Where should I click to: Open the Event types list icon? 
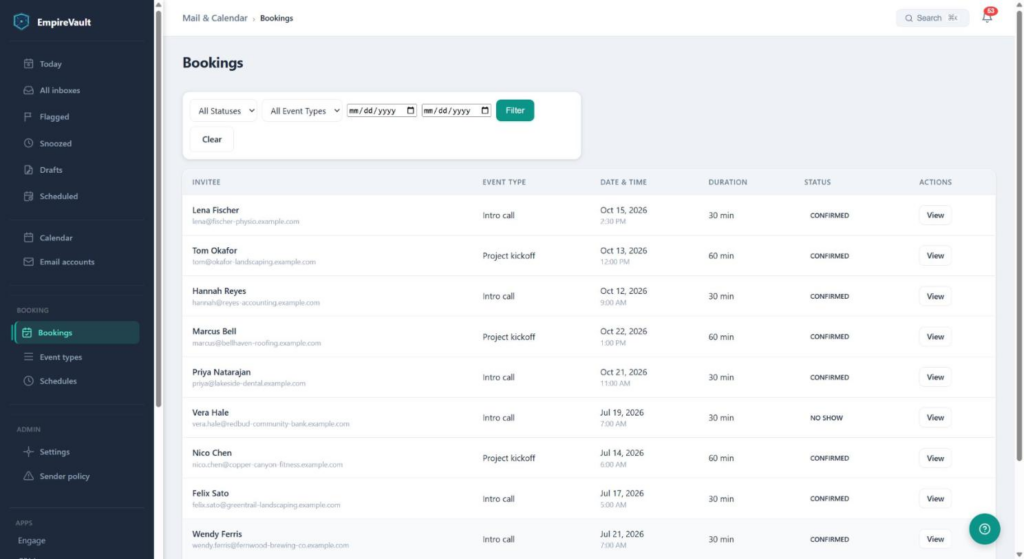pyautogui.click(x=28, y=357)
